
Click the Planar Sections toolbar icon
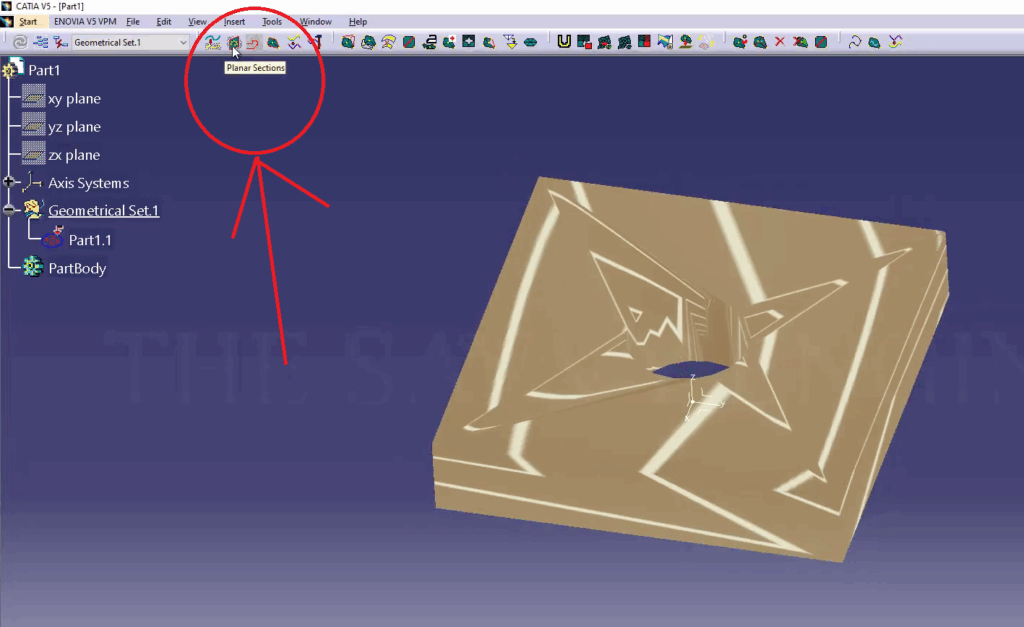click(233, 42)
